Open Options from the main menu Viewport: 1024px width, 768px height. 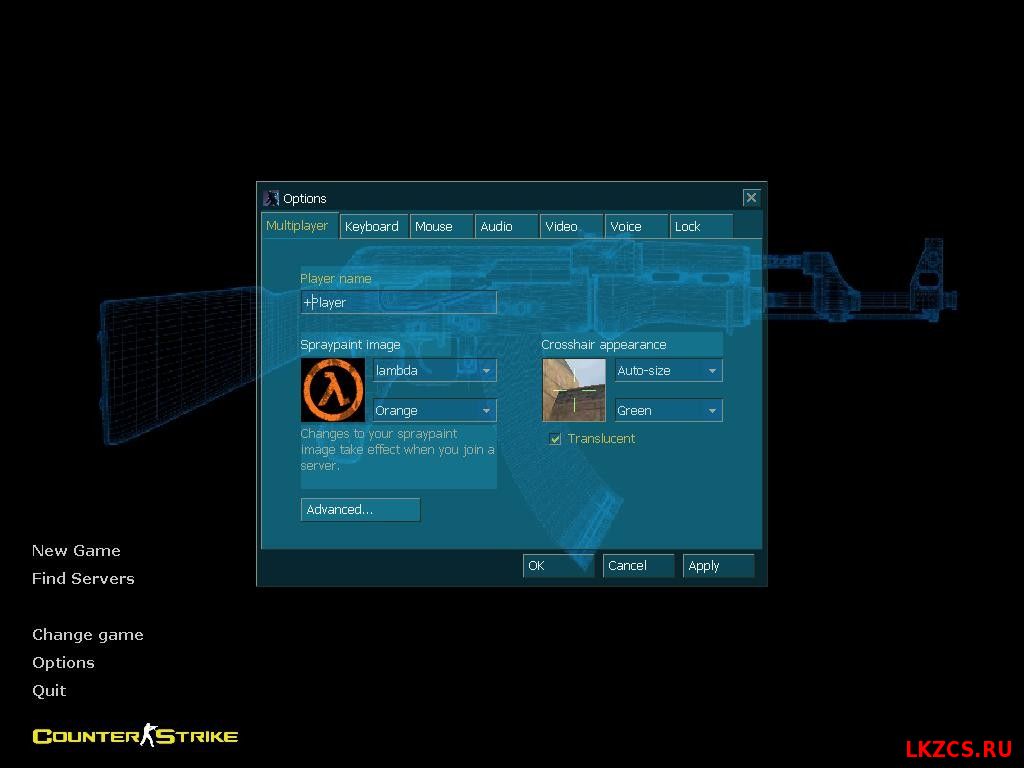pyautogui.click(x=63, y=663)
